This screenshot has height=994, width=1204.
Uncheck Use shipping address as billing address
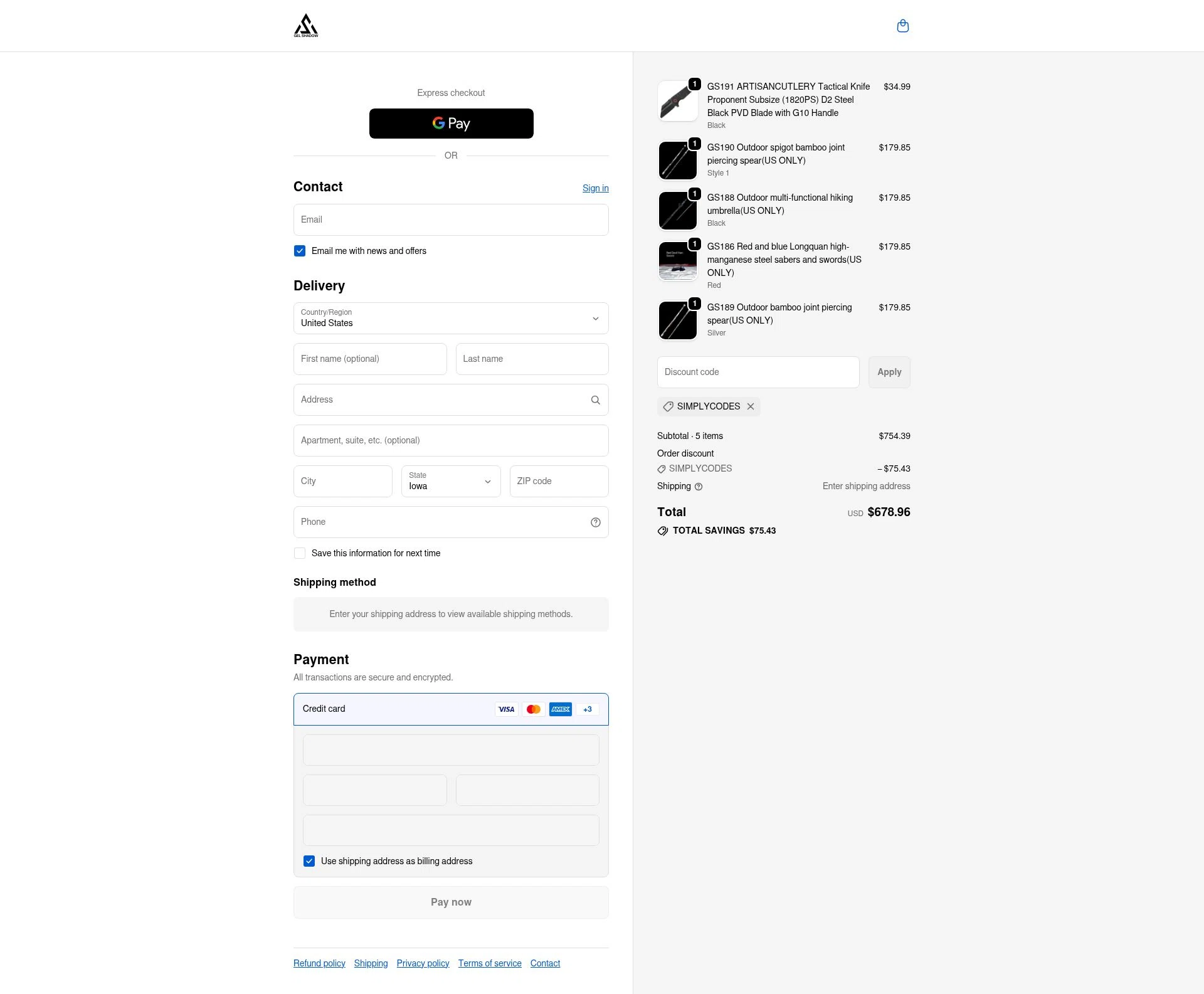[x=309, y=861]
